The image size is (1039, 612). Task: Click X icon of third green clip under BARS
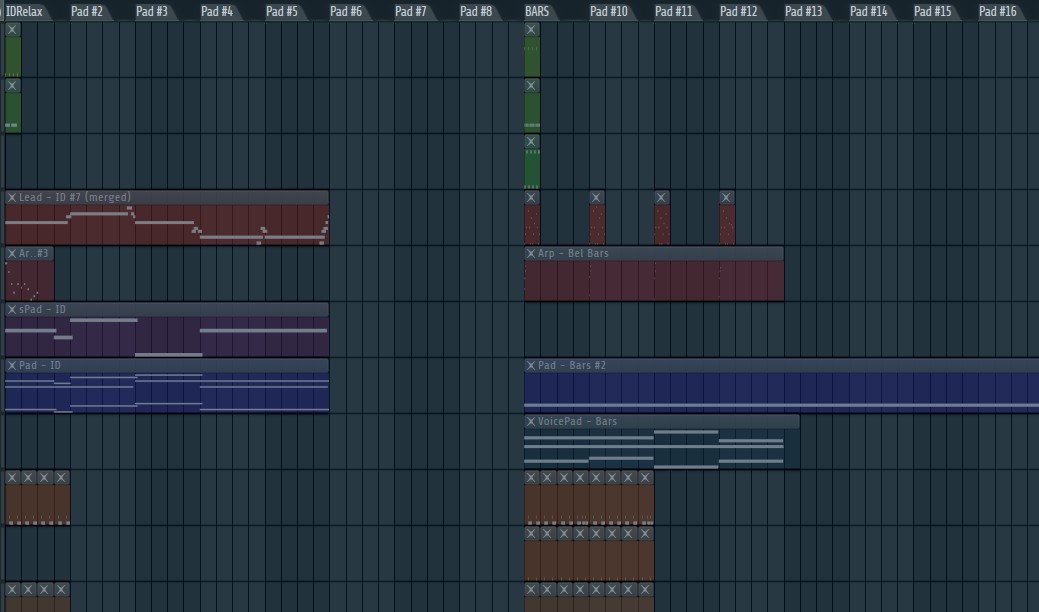[x=531, y=141]
